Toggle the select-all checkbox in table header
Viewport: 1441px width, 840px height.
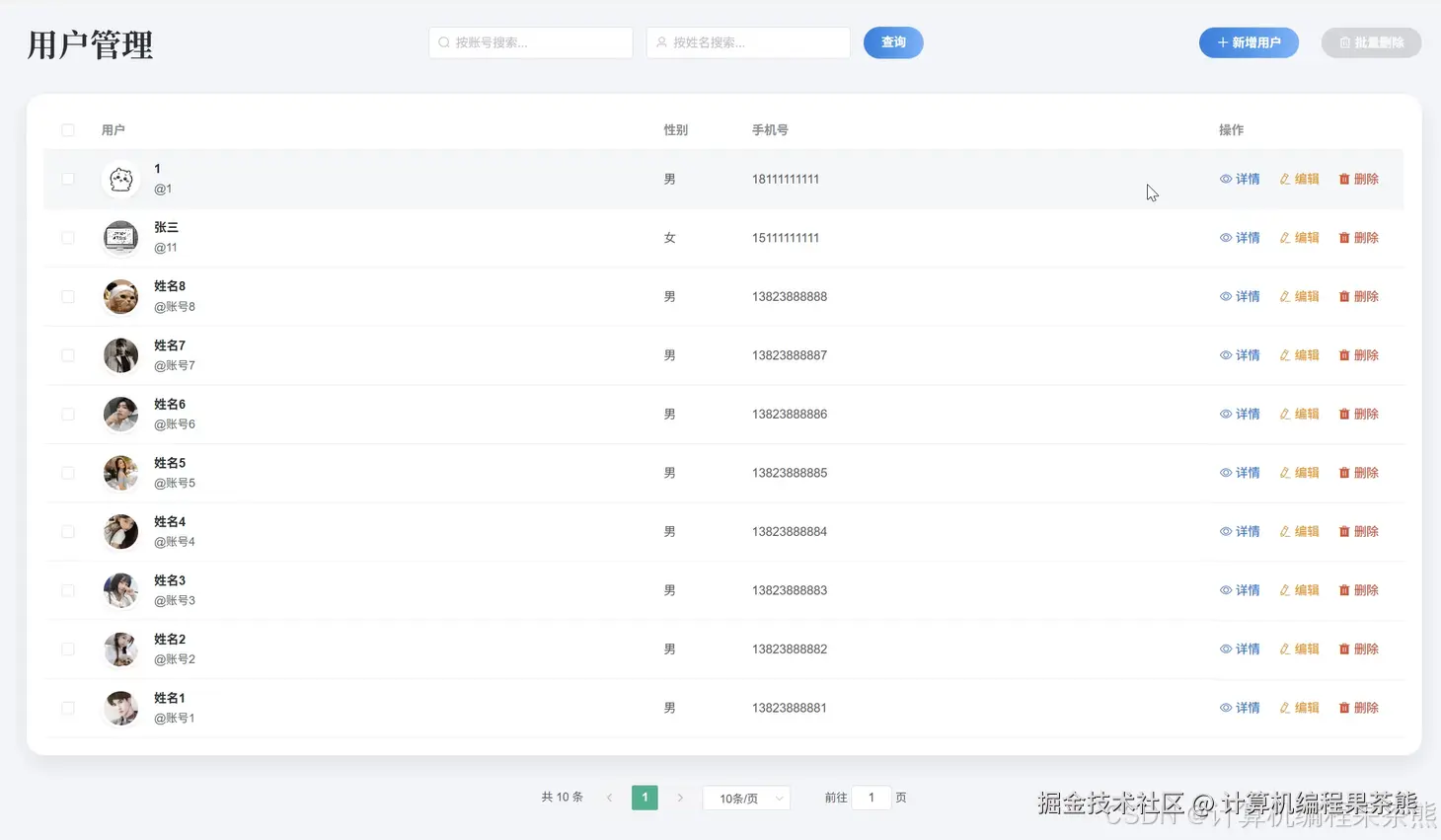tap(67, 129)
